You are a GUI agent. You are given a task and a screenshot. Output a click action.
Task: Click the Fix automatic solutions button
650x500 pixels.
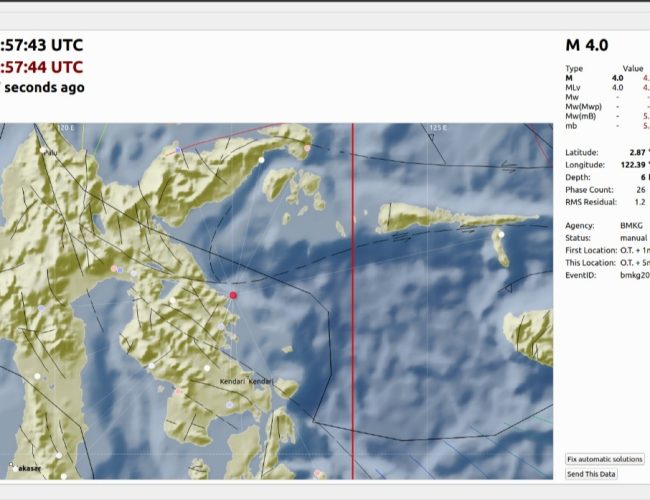(605, 459)
